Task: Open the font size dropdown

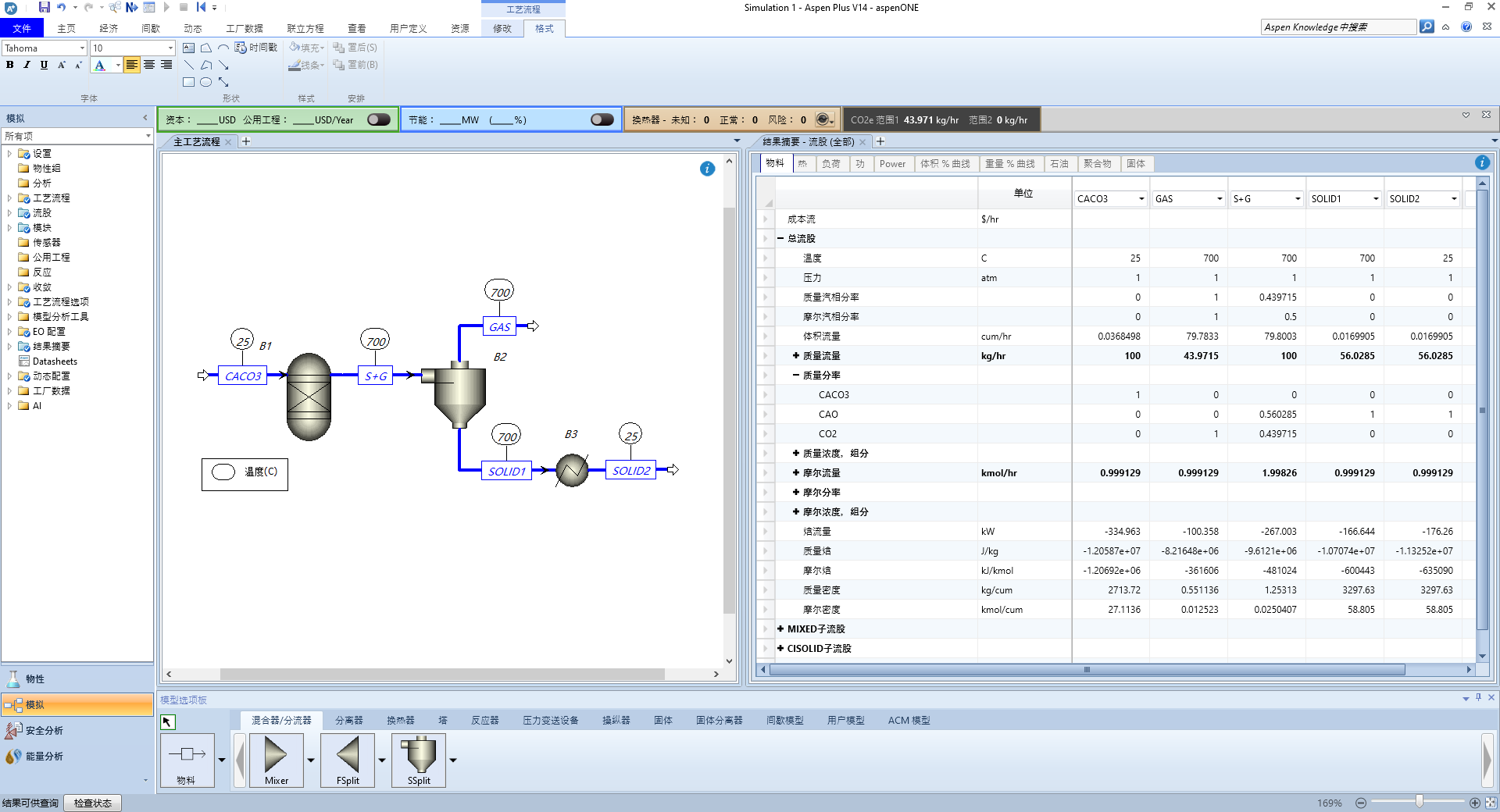Action: pyautogui.click(x=170, y=48)
